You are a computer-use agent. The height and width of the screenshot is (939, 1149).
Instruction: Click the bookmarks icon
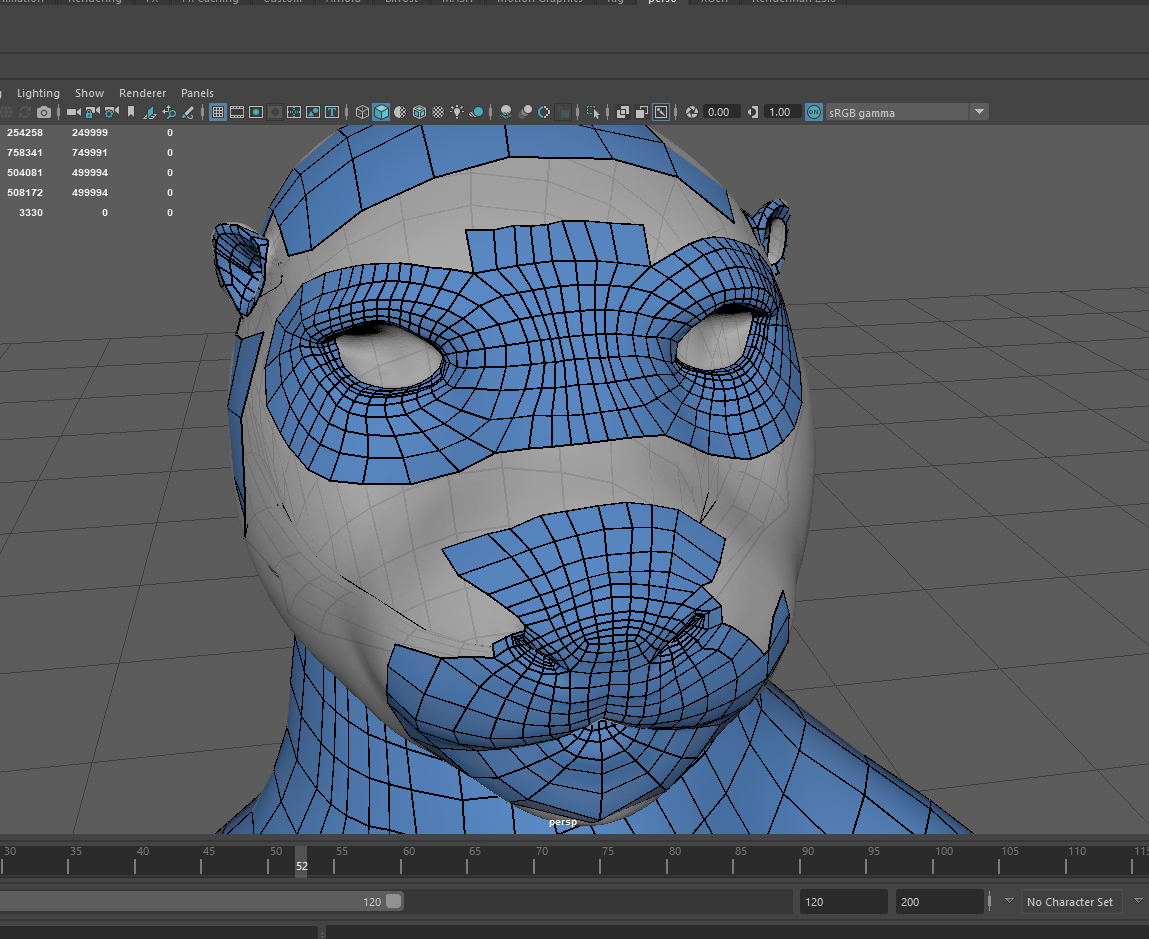130,113
